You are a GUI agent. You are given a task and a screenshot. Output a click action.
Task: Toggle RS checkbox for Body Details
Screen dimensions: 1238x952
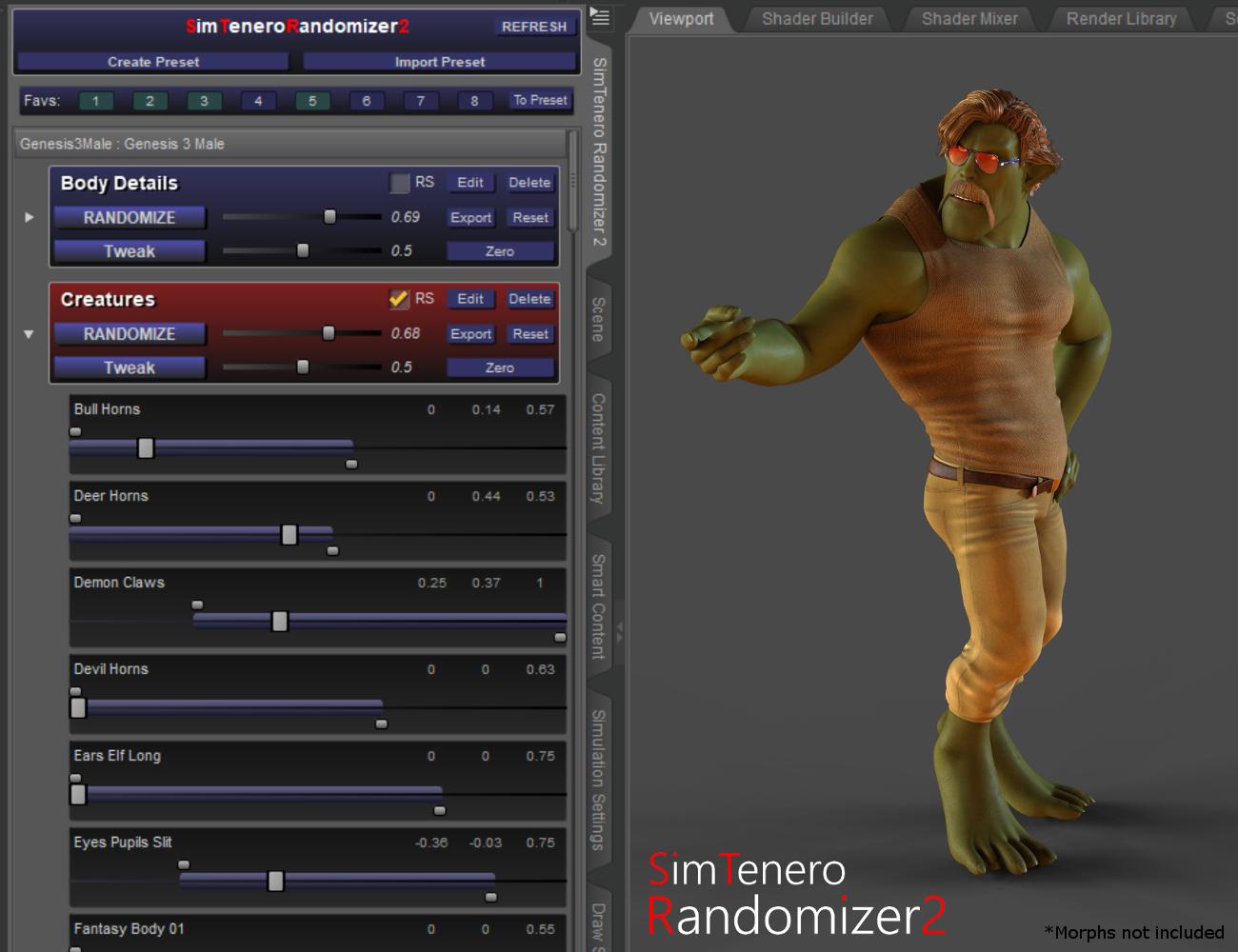pyautogui.click(x=400, y=182)
